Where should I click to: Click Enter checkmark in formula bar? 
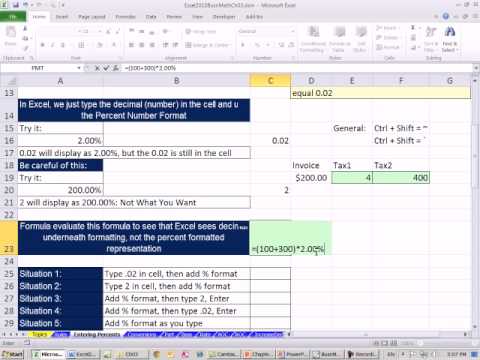click(106, 68)
